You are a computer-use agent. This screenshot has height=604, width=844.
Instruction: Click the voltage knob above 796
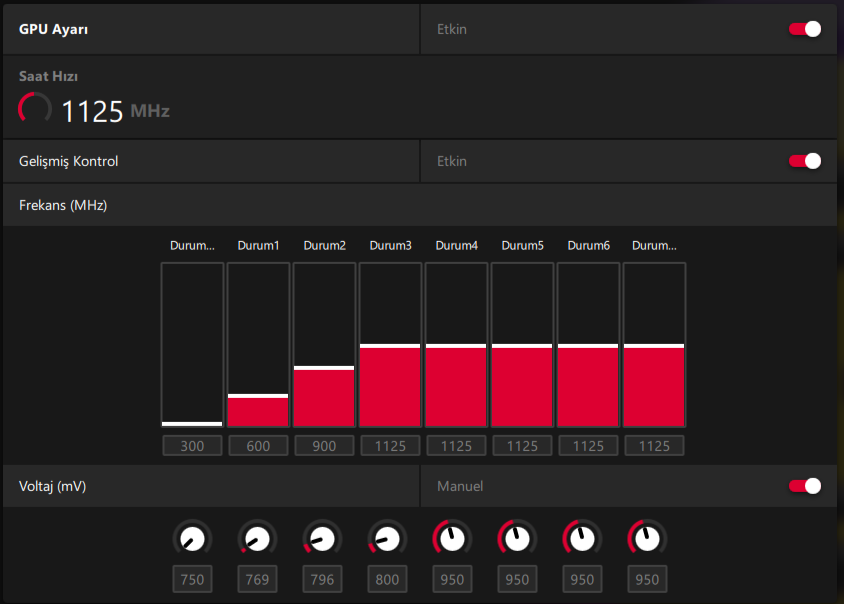(x=322, y=539)
